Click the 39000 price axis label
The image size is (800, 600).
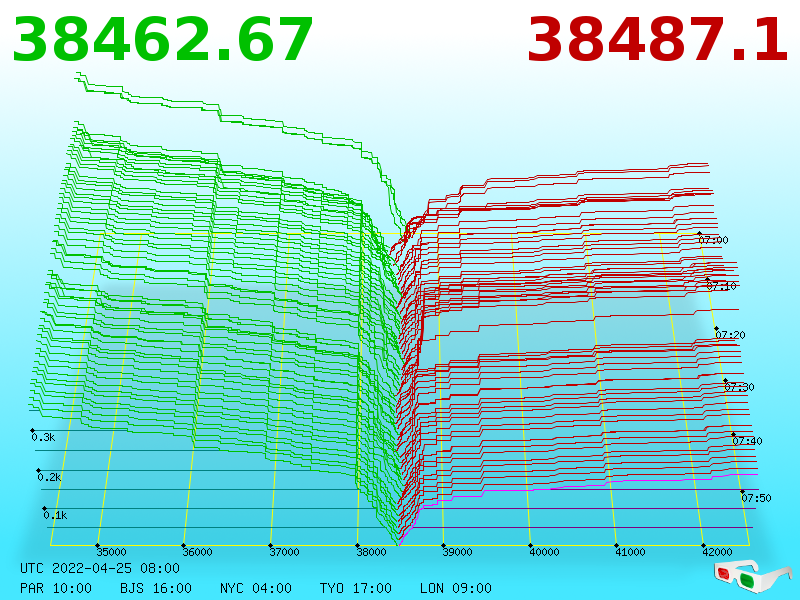click(457, 552)
